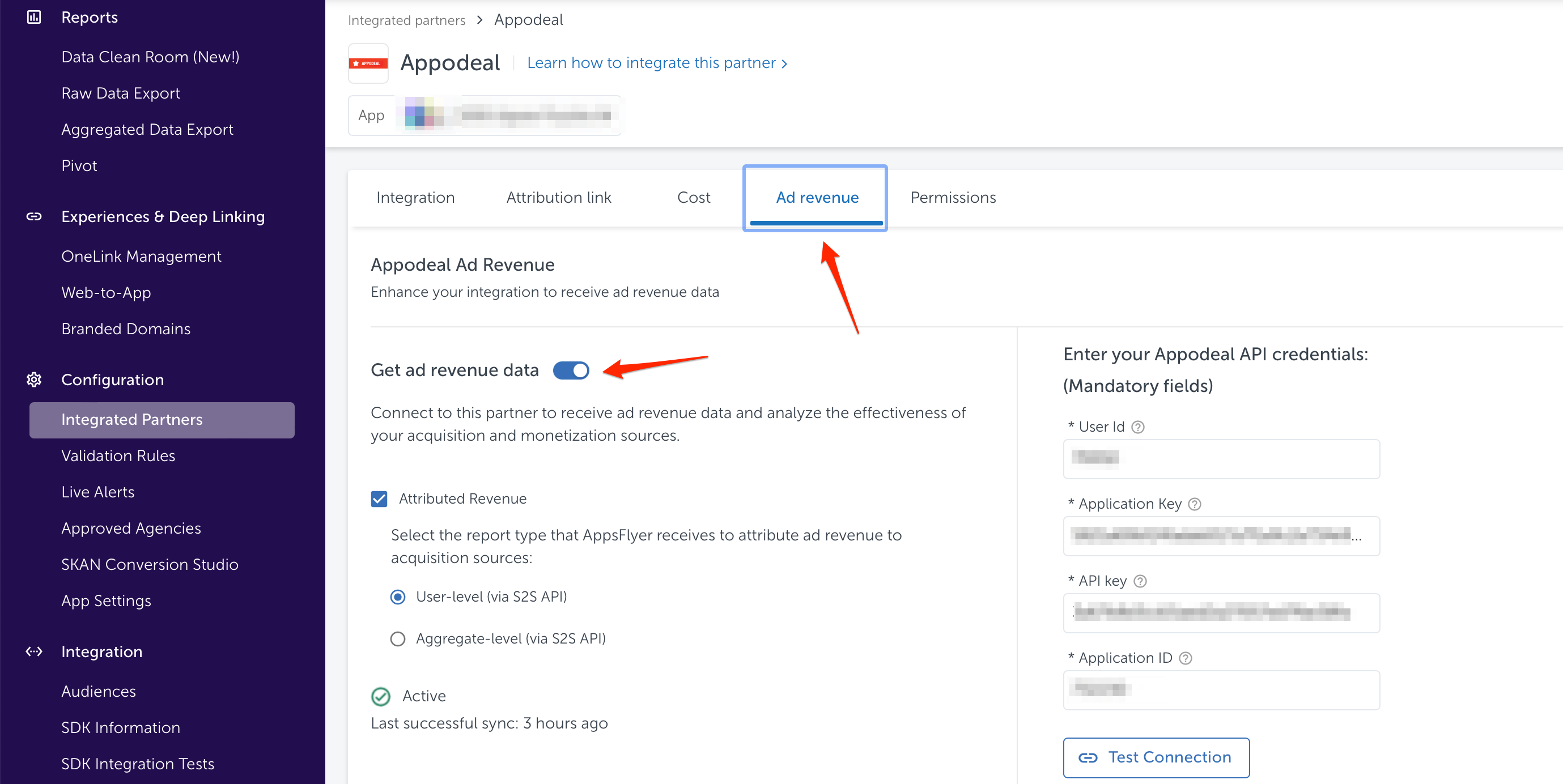Disable the Get ad revenue data toggle
Image resolution: width=1563 pixels, height=784 pixels.
click(x=571, y=370)
